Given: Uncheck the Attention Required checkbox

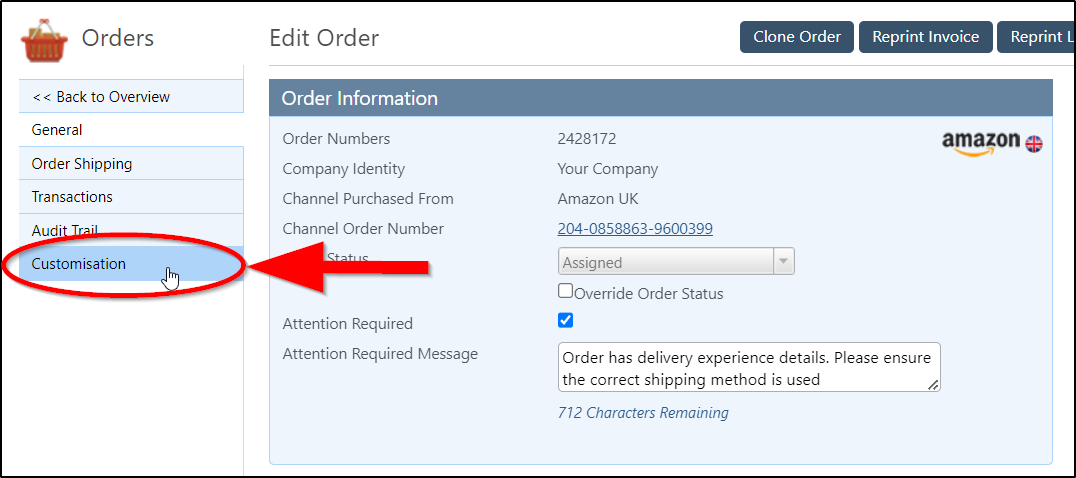Looking at the screenshot, I should (565, 320).
